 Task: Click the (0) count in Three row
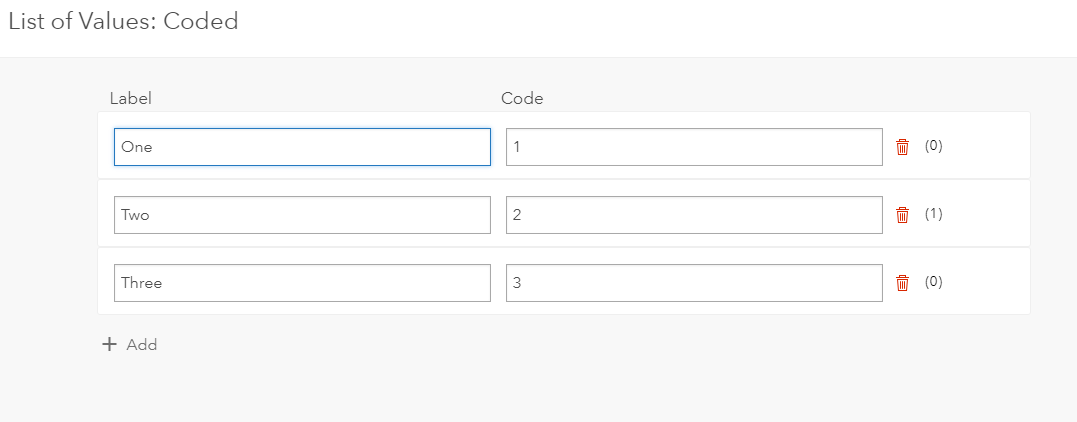933,282
